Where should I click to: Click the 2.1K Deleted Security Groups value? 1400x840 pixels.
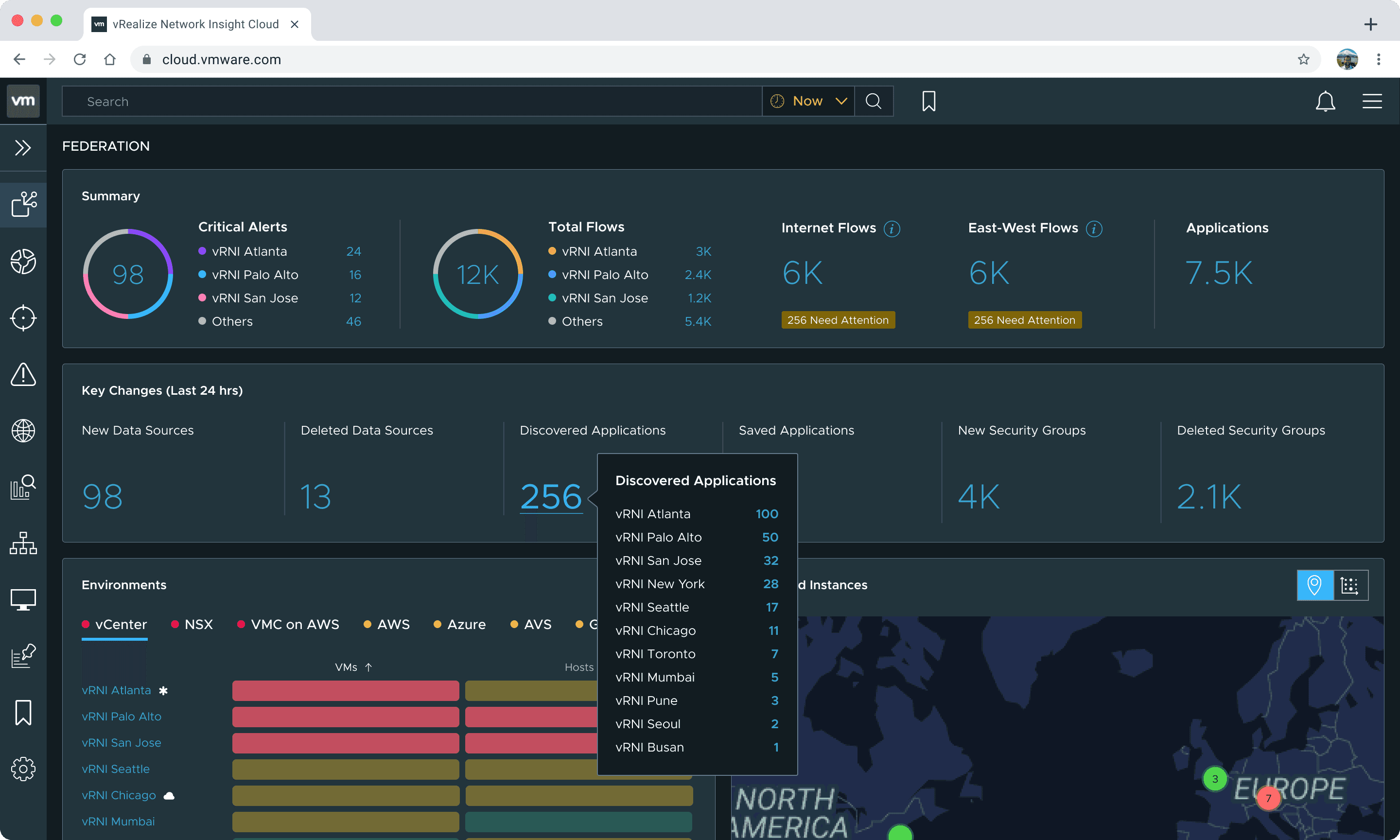[x=1209, y=497]
